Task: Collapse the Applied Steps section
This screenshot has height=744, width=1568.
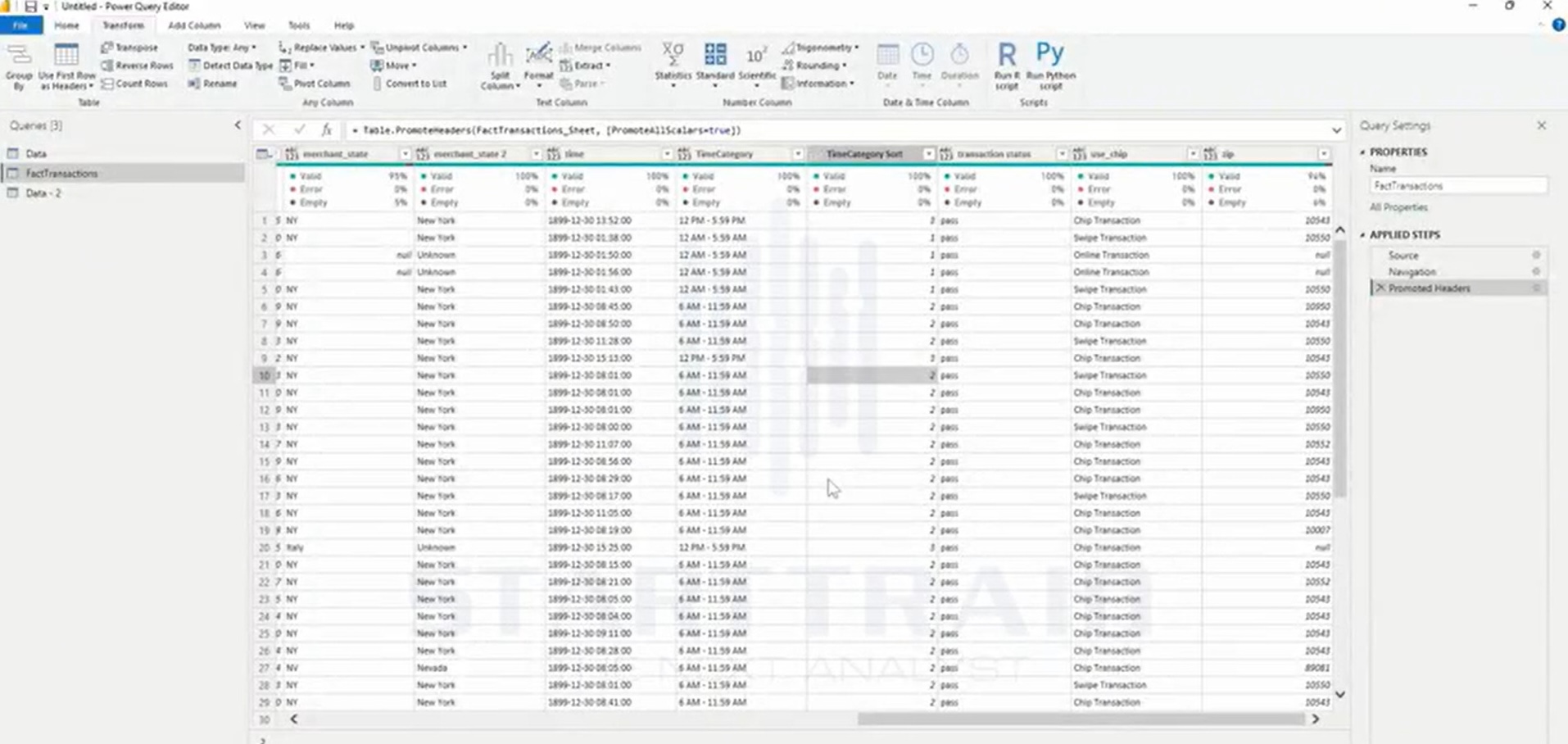Action: (1363, 234)
